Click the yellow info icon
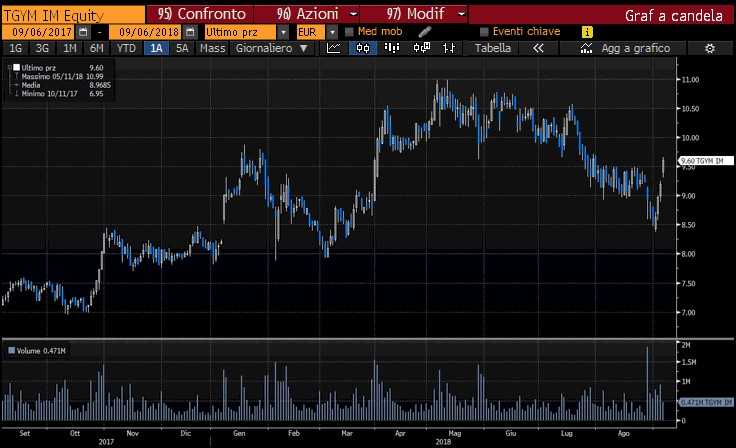 587,32
